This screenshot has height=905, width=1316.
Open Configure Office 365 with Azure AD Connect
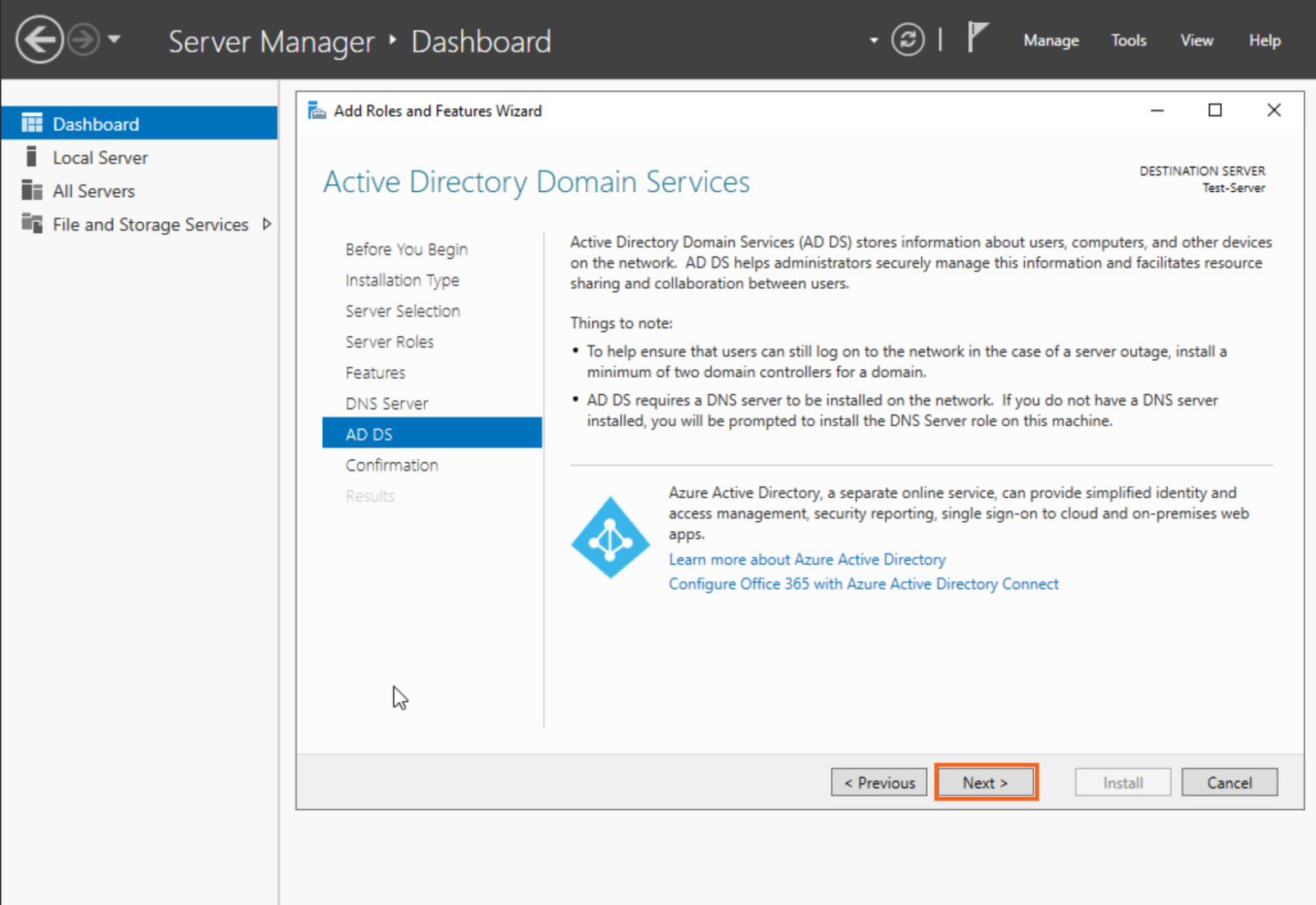click(863, 584)
